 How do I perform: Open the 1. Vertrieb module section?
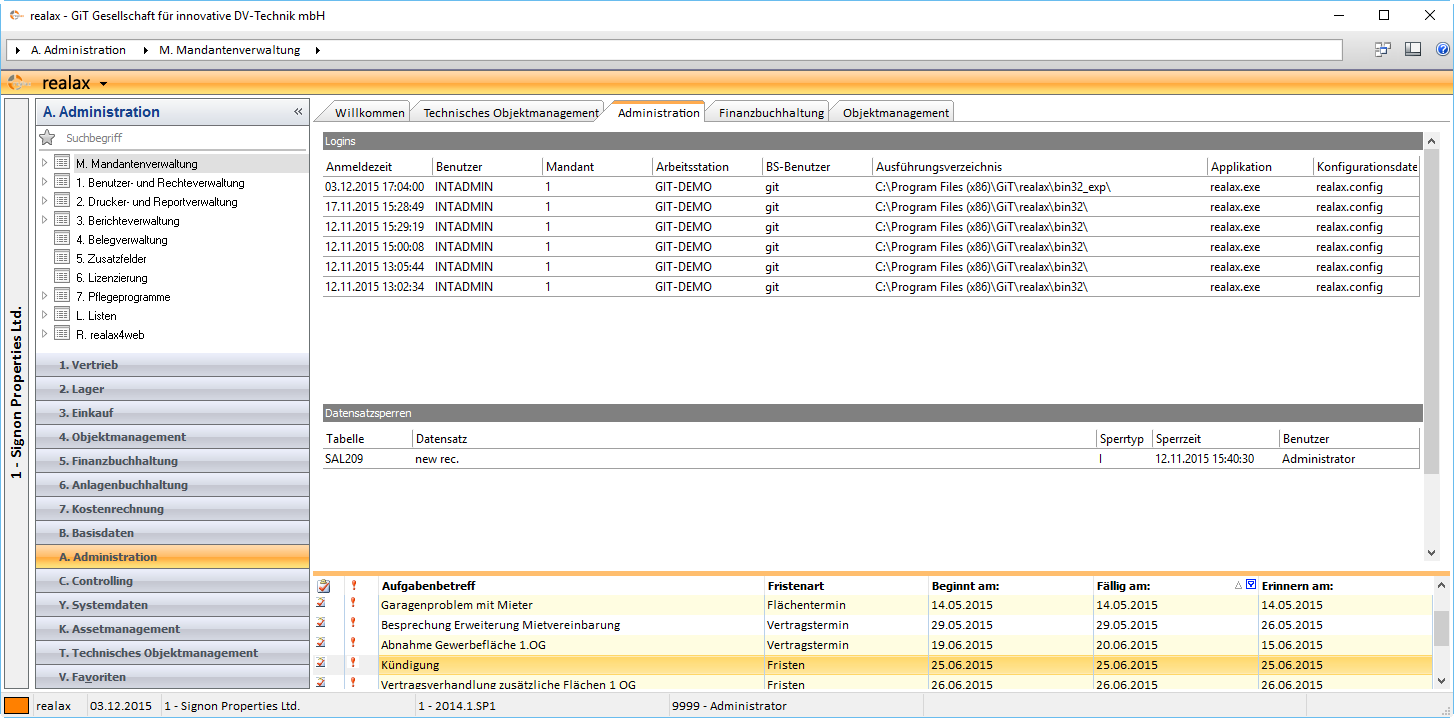coord(172,365)
